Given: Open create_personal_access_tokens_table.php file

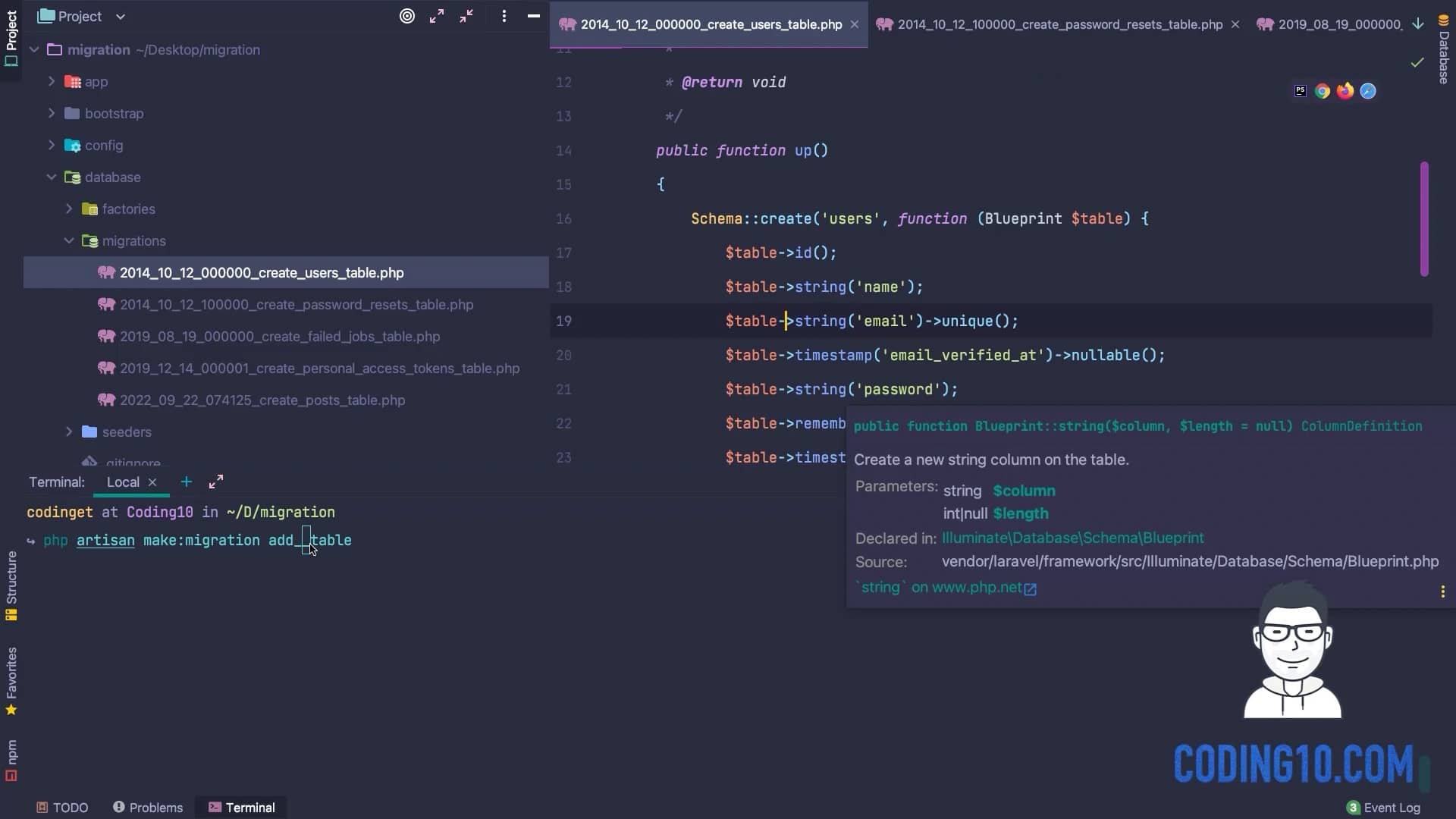Looking at the screenshot, I should 319,368.
